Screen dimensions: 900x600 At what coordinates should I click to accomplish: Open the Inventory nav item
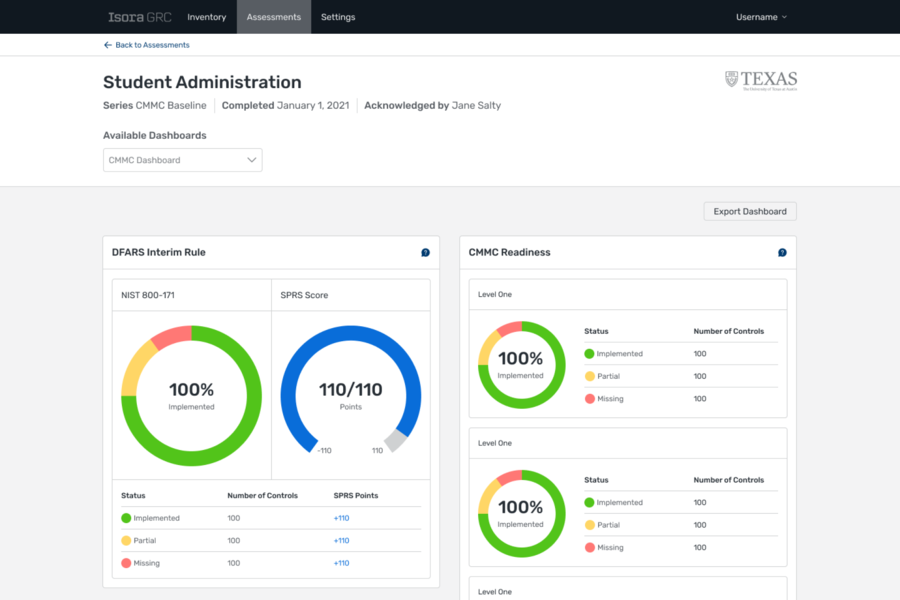[x=207, y=17]
